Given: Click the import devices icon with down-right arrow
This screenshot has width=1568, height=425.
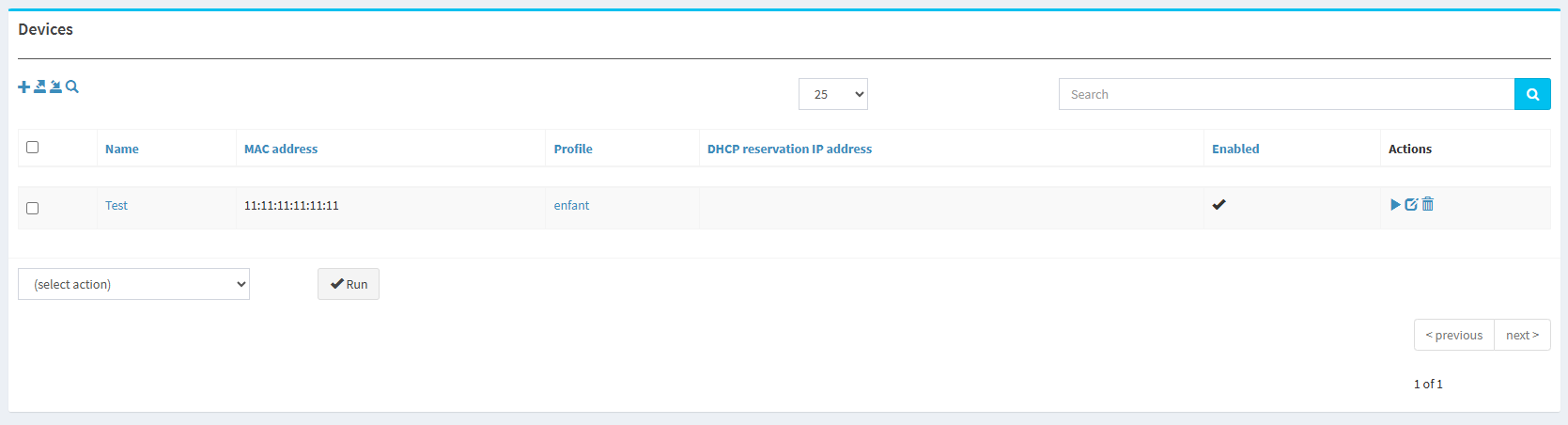Looking at the screenshot, I should pos(56,87).
